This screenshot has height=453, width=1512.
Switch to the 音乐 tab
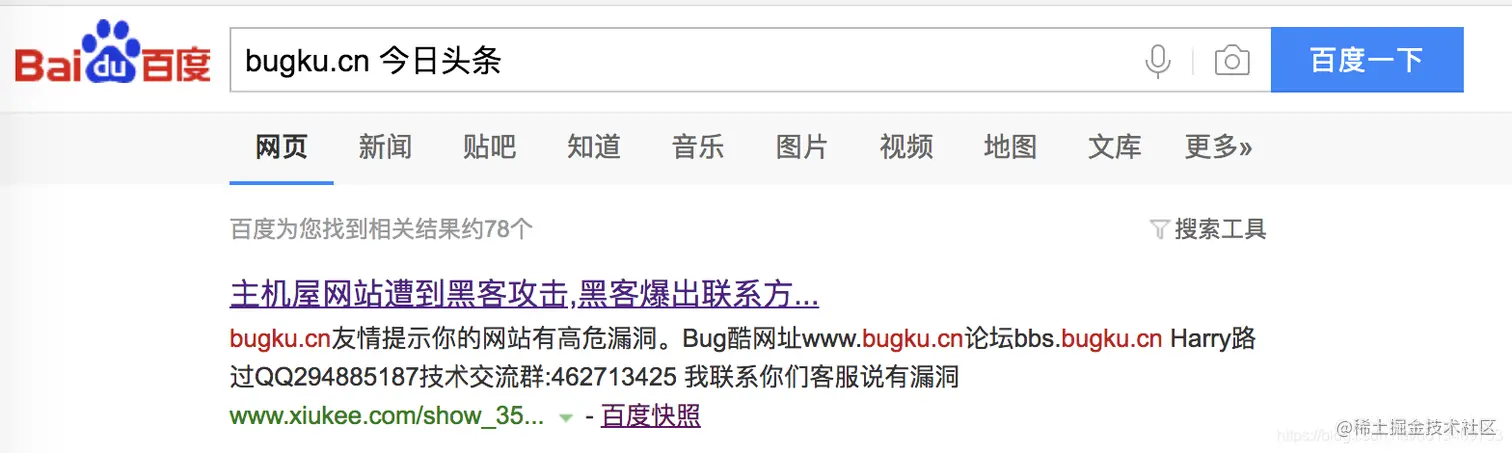coord(698,148)
